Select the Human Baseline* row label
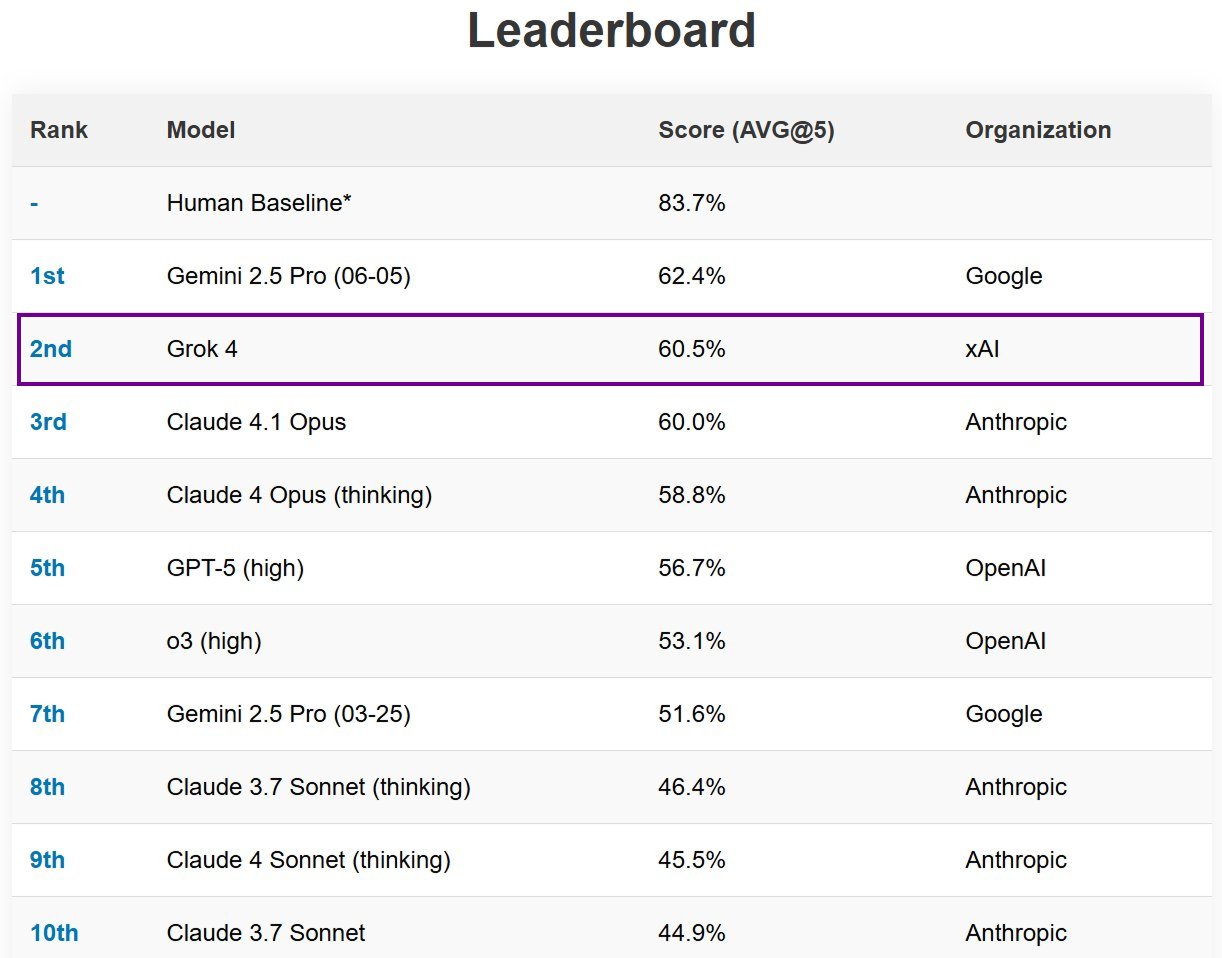This screenshot has width=1222, height=958. [x=259, y=203]
